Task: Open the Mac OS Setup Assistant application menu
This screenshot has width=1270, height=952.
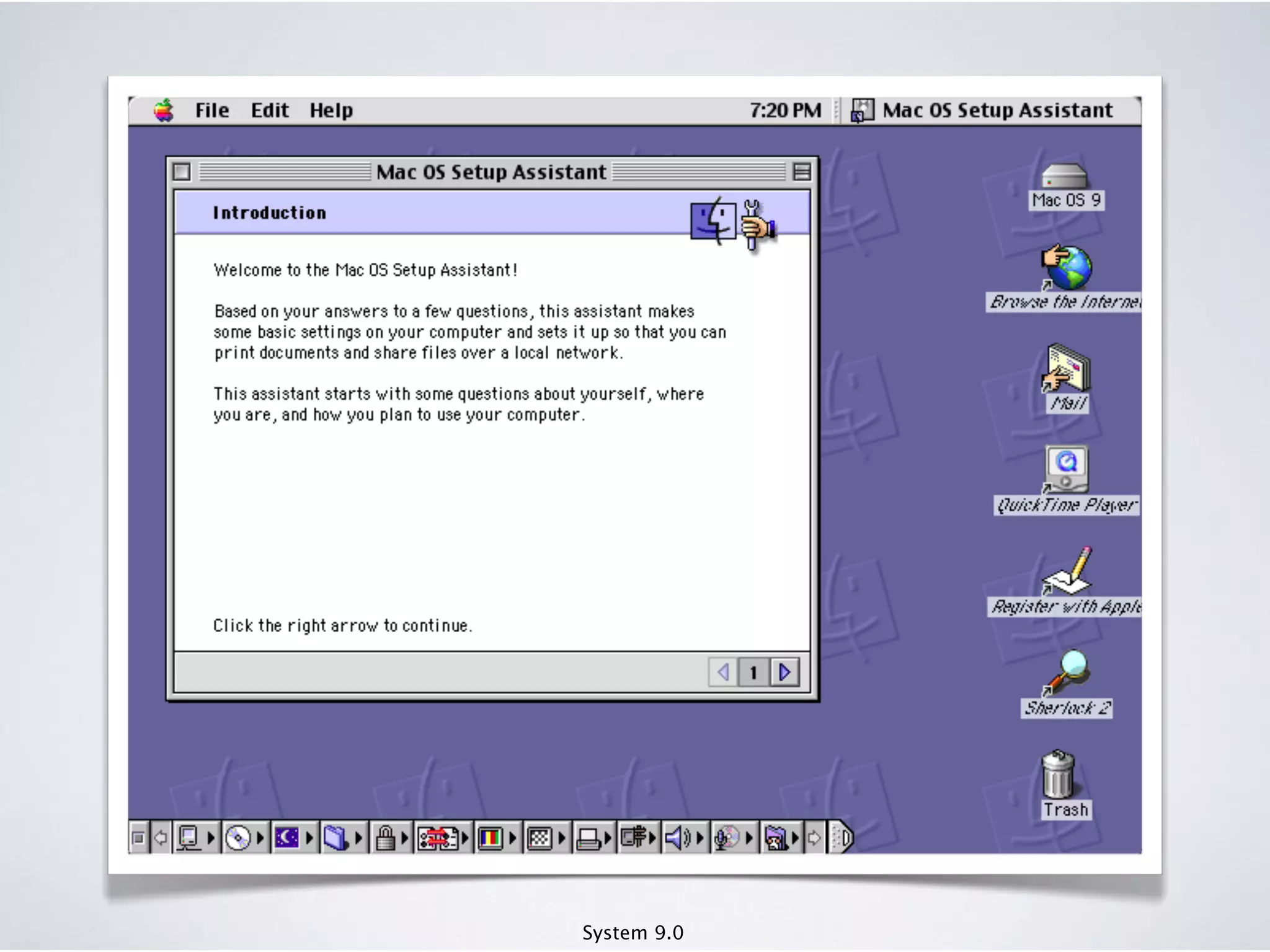Action: 986,110
